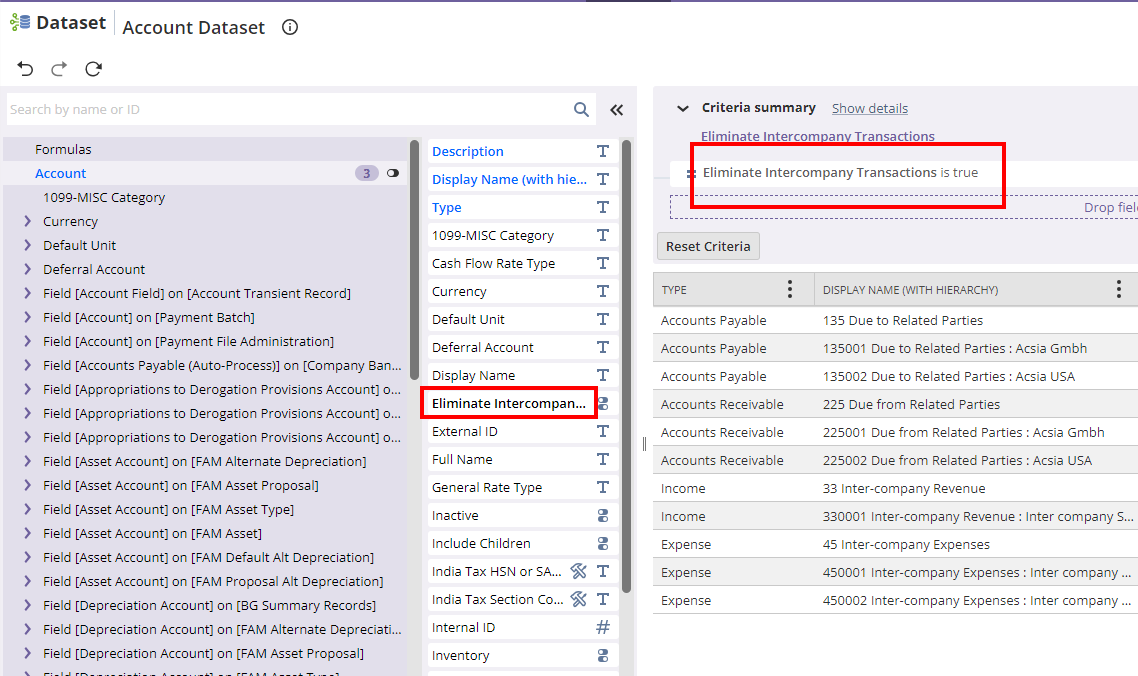
Task: Click the info icon beside Account Dataset
Action: point(290,28)
